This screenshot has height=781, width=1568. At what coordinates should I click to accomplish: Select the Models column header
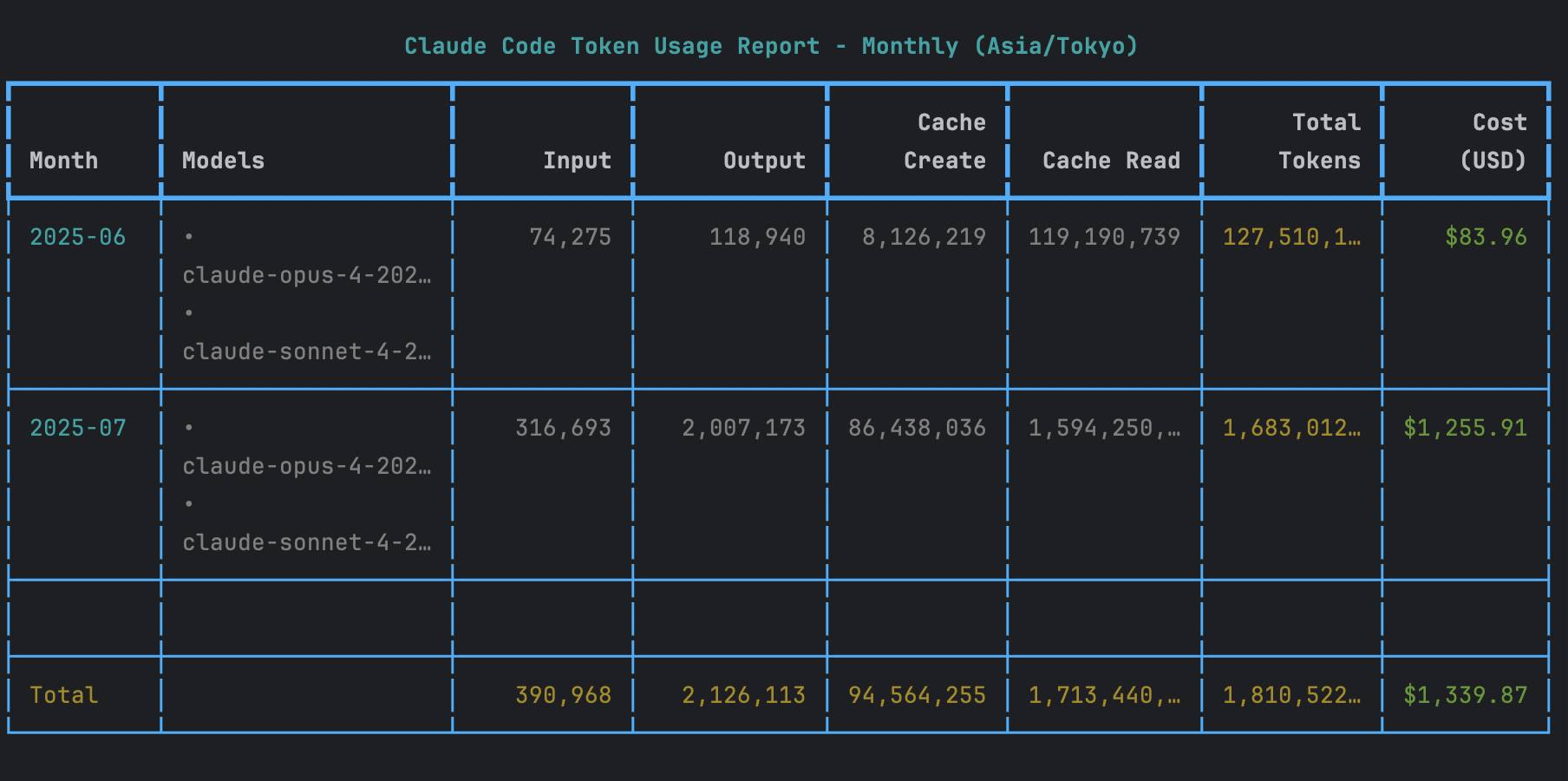[223, 161]
